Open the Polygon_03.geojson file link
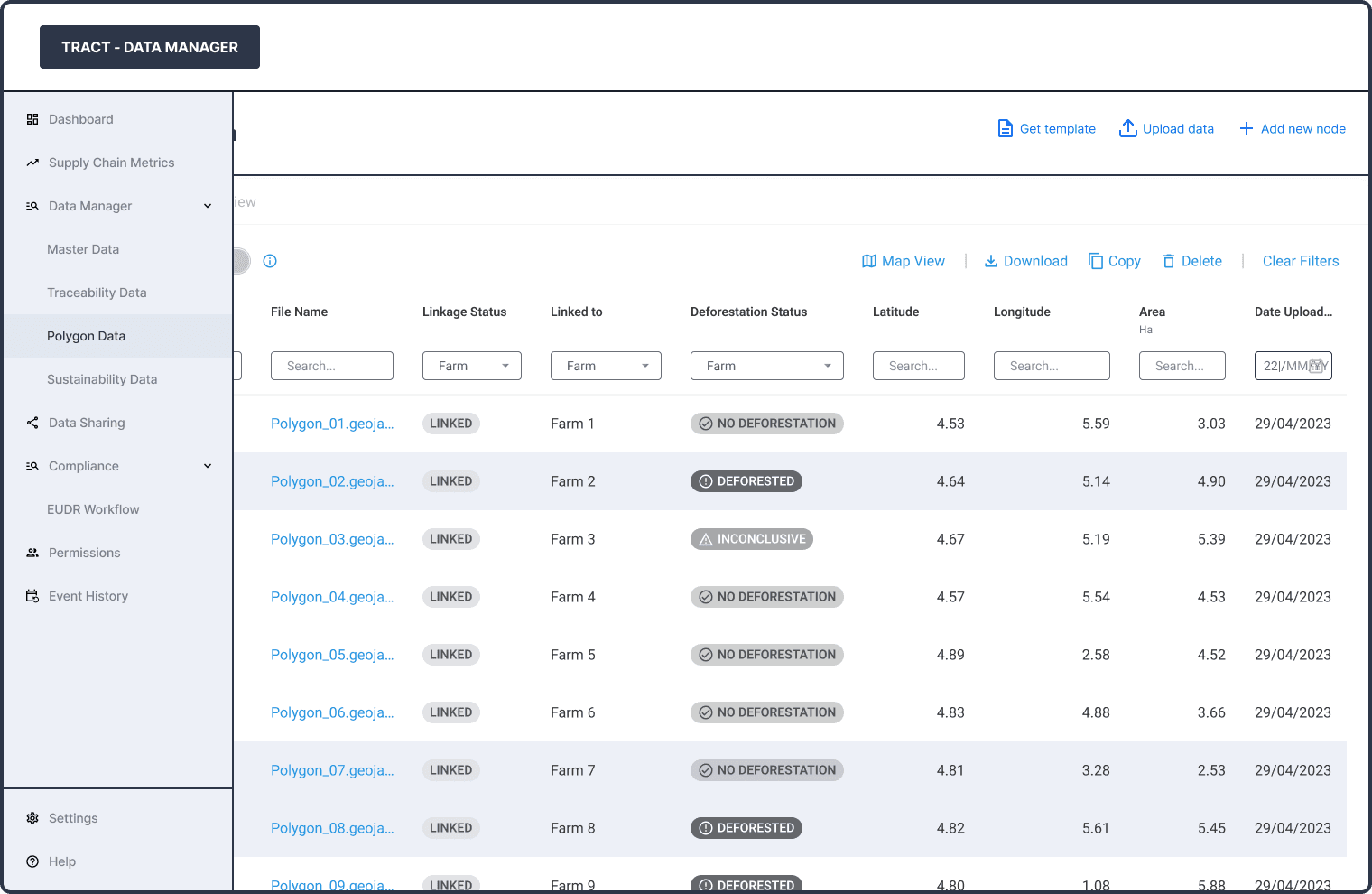The image size is (1372, 894). [x=332, y=539]
